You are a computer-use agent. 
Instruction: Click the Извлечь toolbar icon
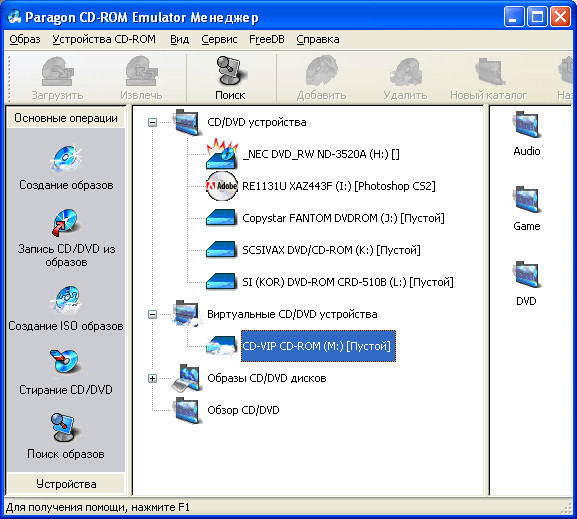coord(141,71)
